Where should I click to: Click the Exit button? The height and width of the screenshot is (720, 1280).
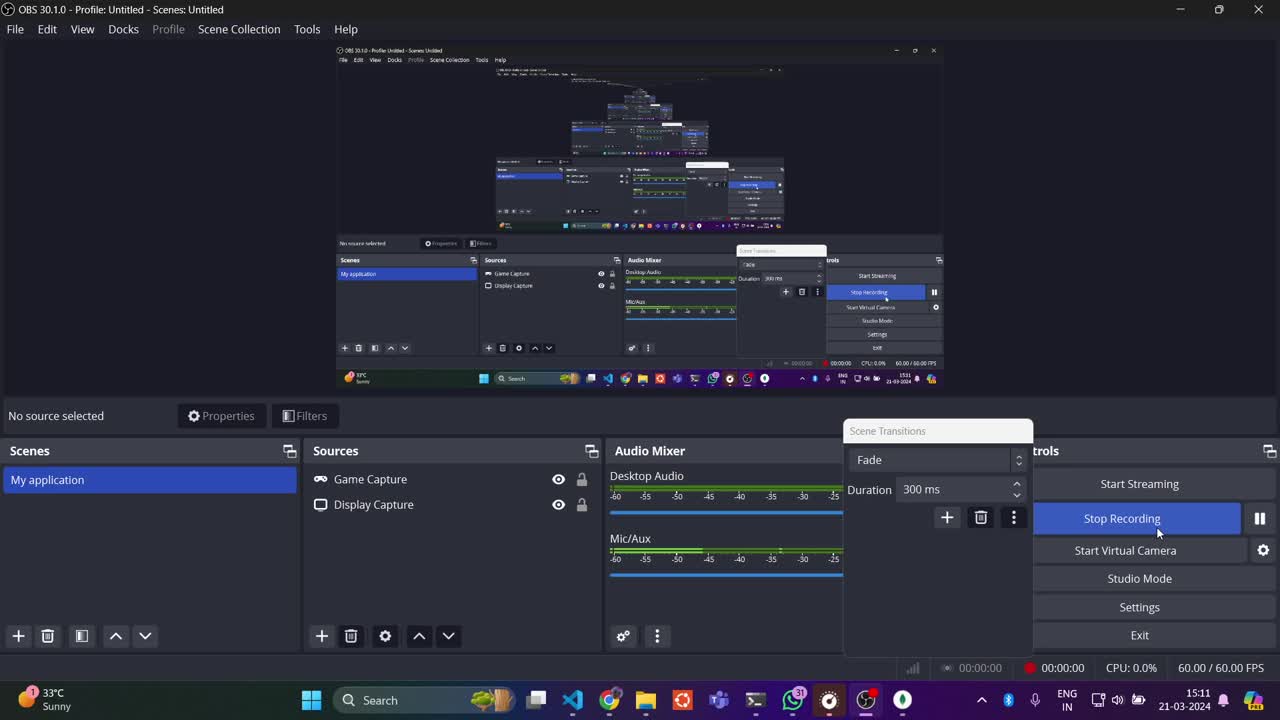pos(1139,635)
